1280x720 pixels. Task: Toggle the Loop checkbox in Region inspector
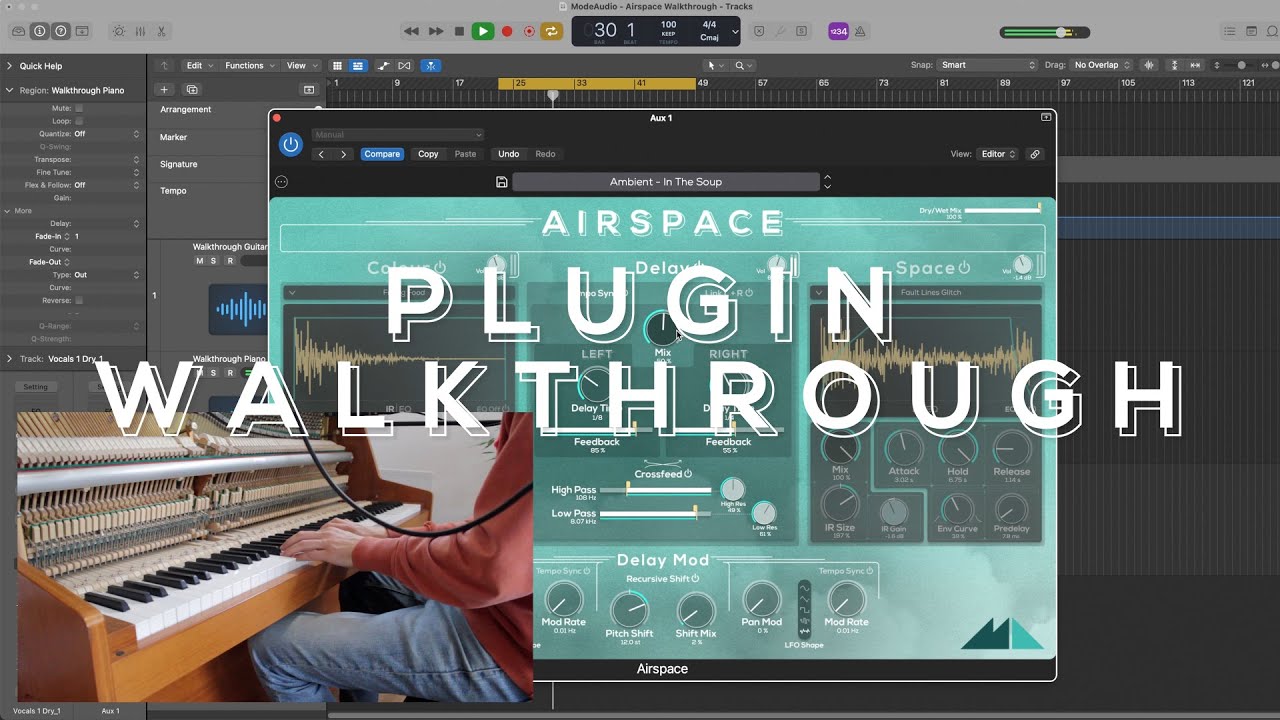coord(79,121)
